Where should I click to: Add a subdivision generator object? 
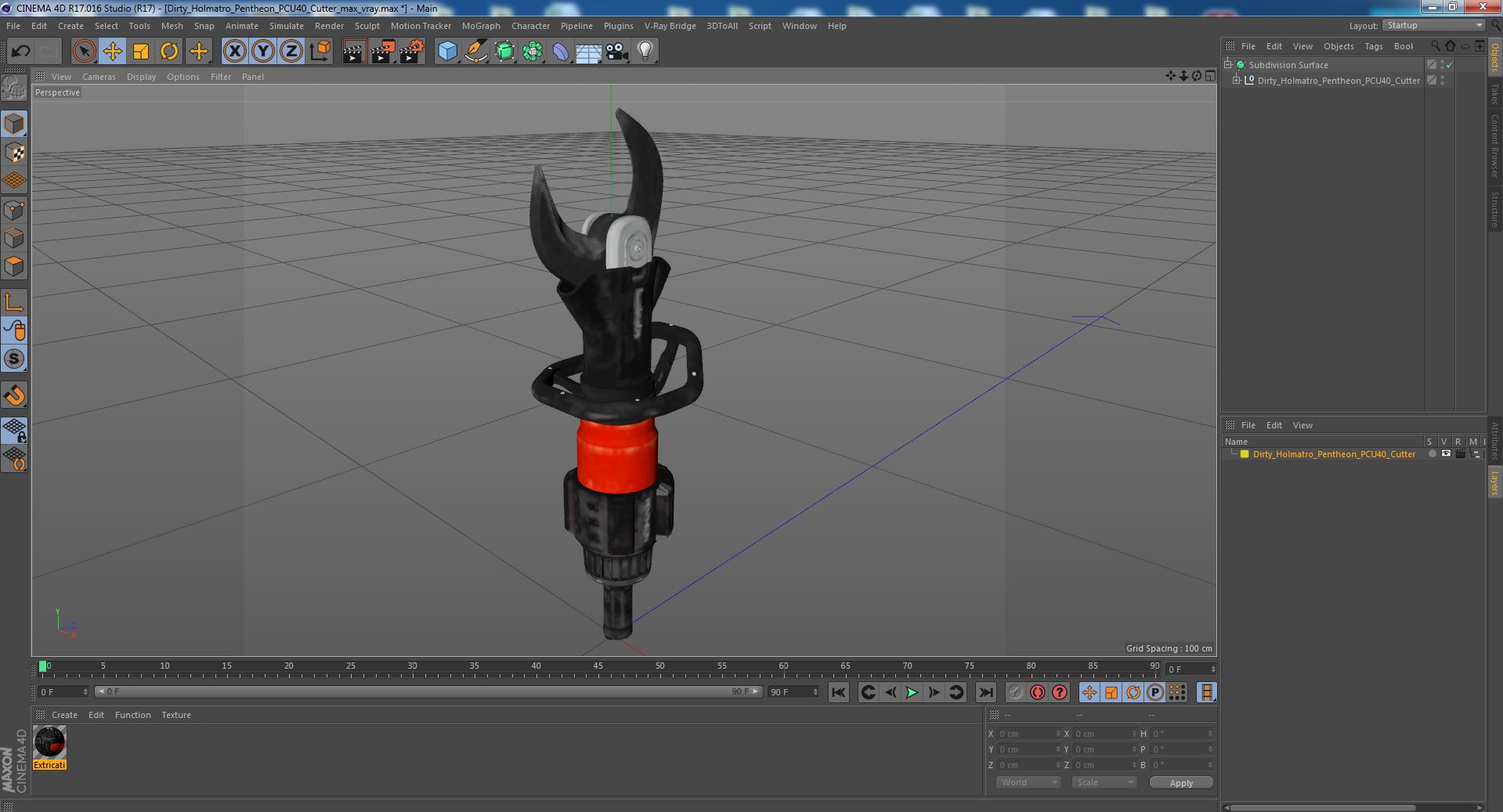point(504,52)
